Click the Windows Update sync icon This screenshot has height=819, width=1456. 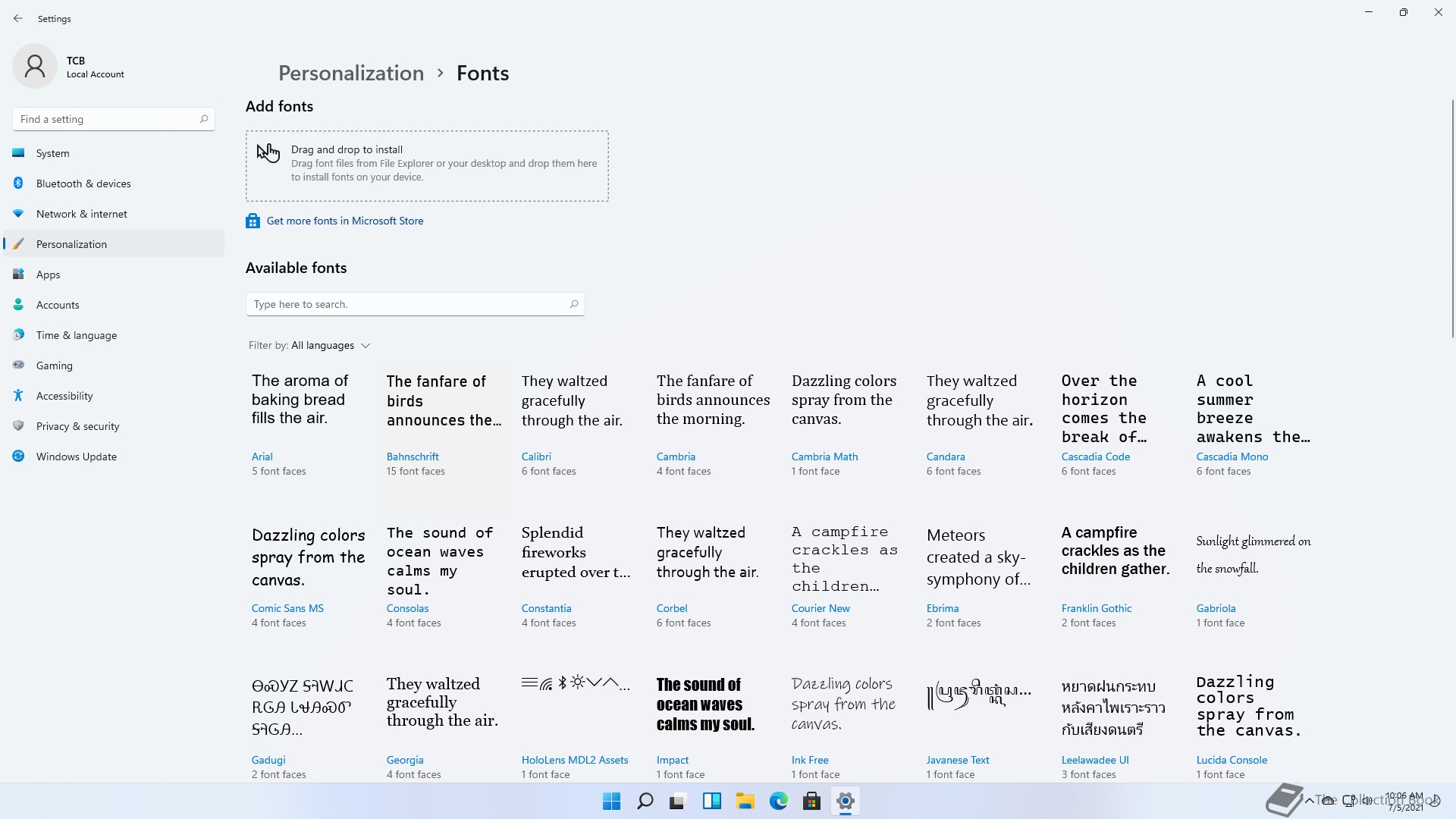tap(19, 457)
